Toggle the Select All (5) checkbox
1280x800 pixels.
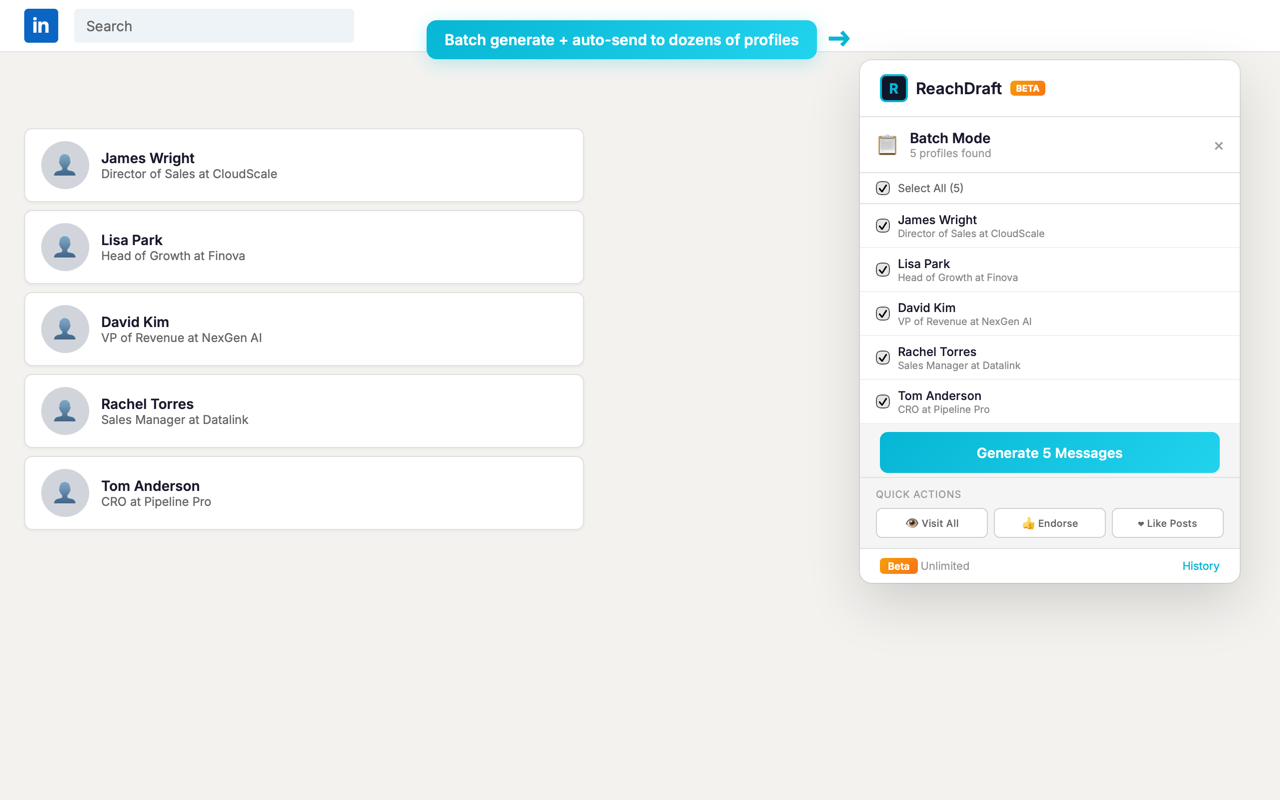883,188
